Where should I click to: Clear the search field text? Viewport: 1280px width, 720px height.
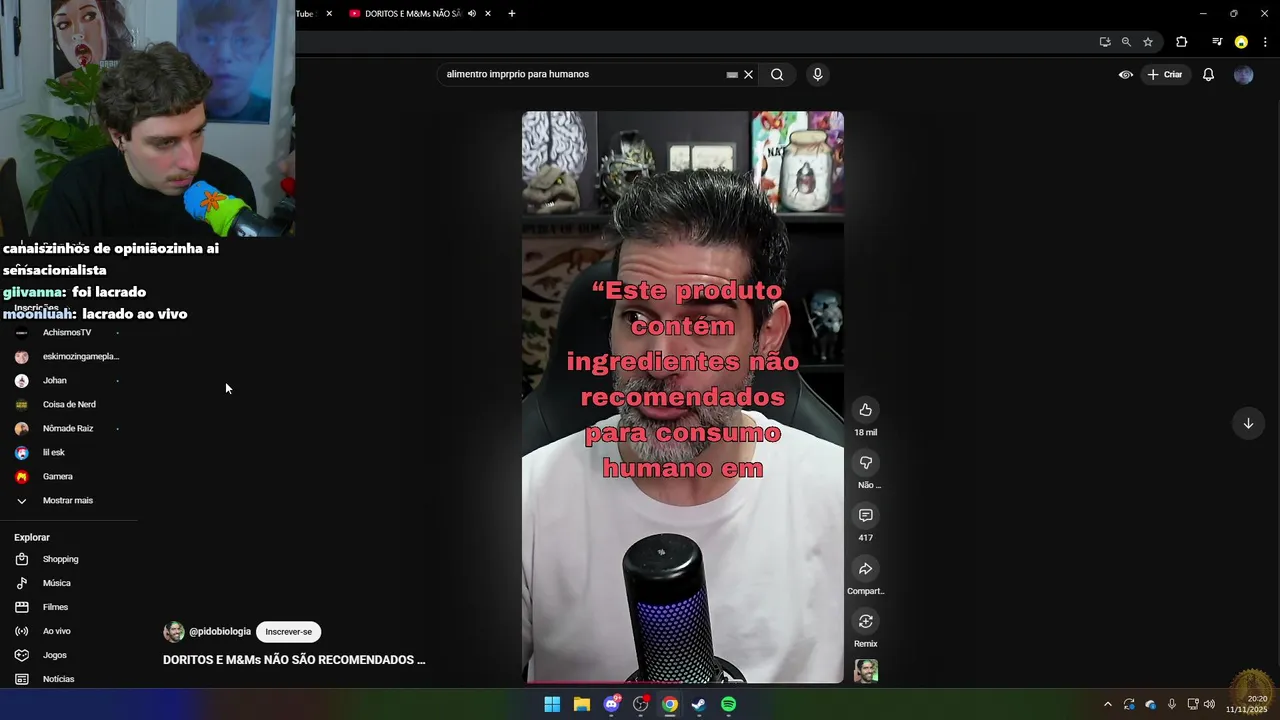(748, 74)
